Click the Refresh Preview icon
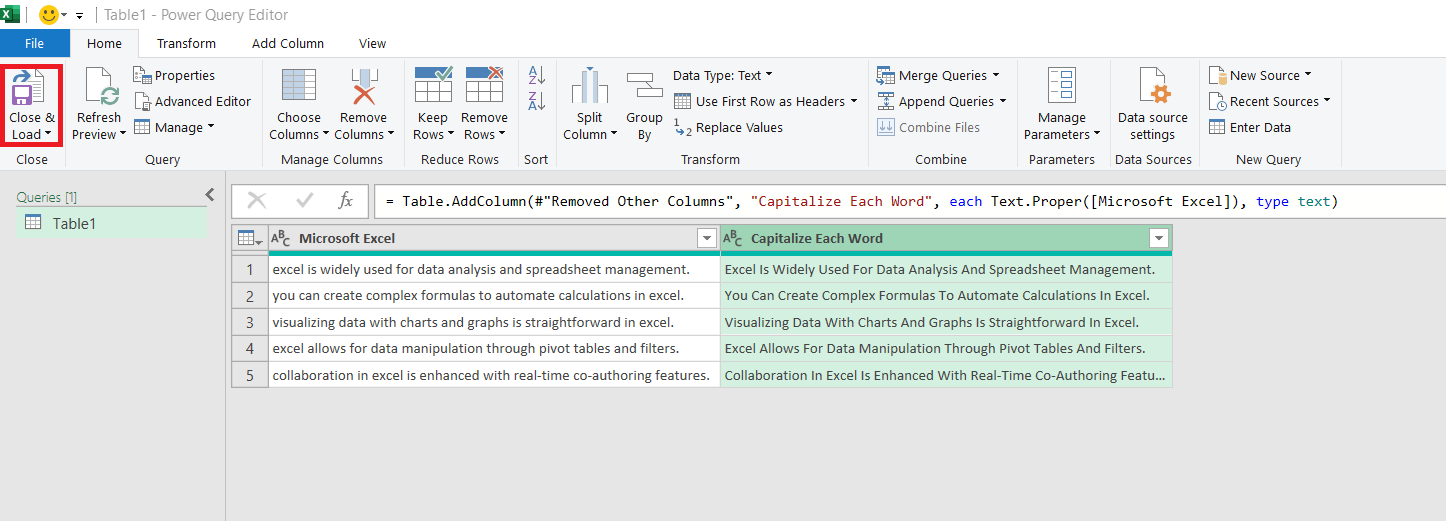This screenshot has height=521, width=1446. [x=101, y=88]
